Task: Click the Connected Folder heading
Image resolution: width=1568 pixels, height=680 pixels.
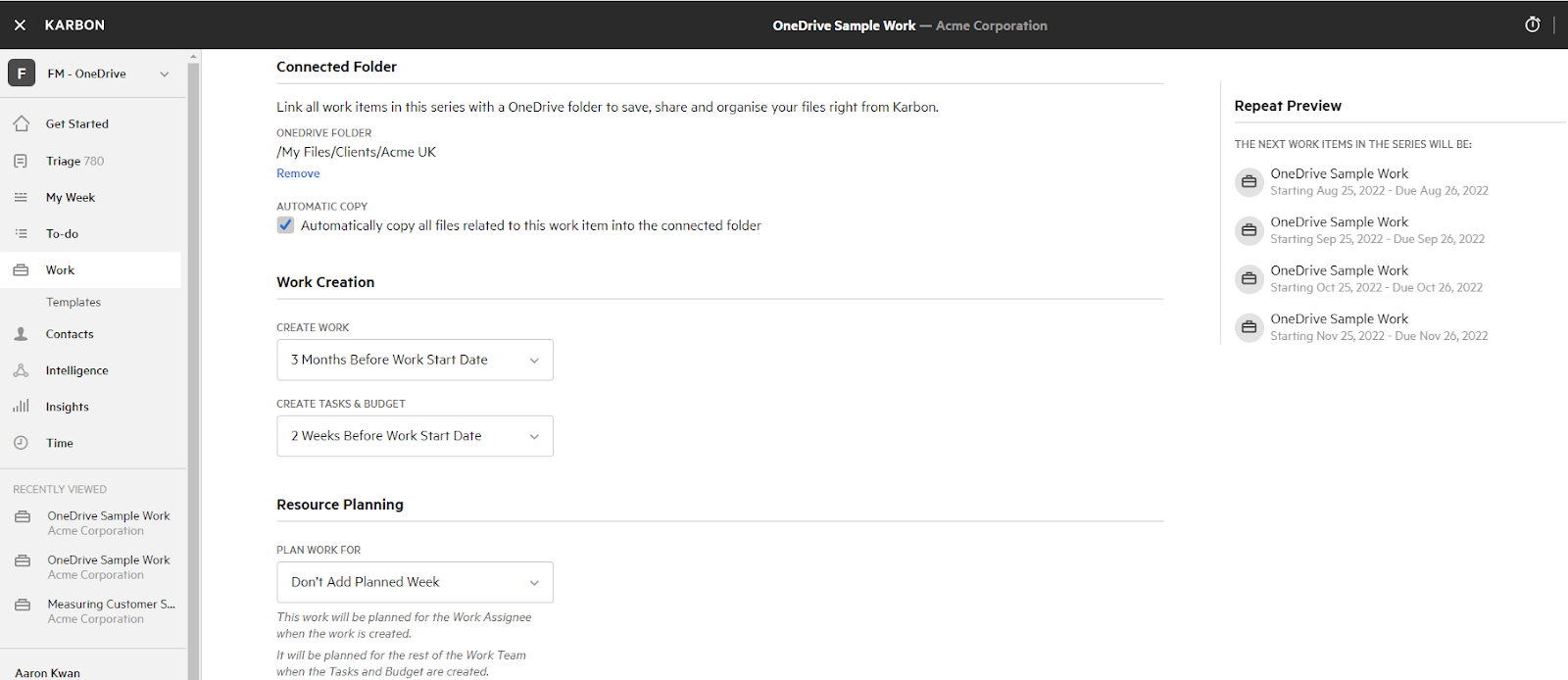Action: tap(336, 67)
